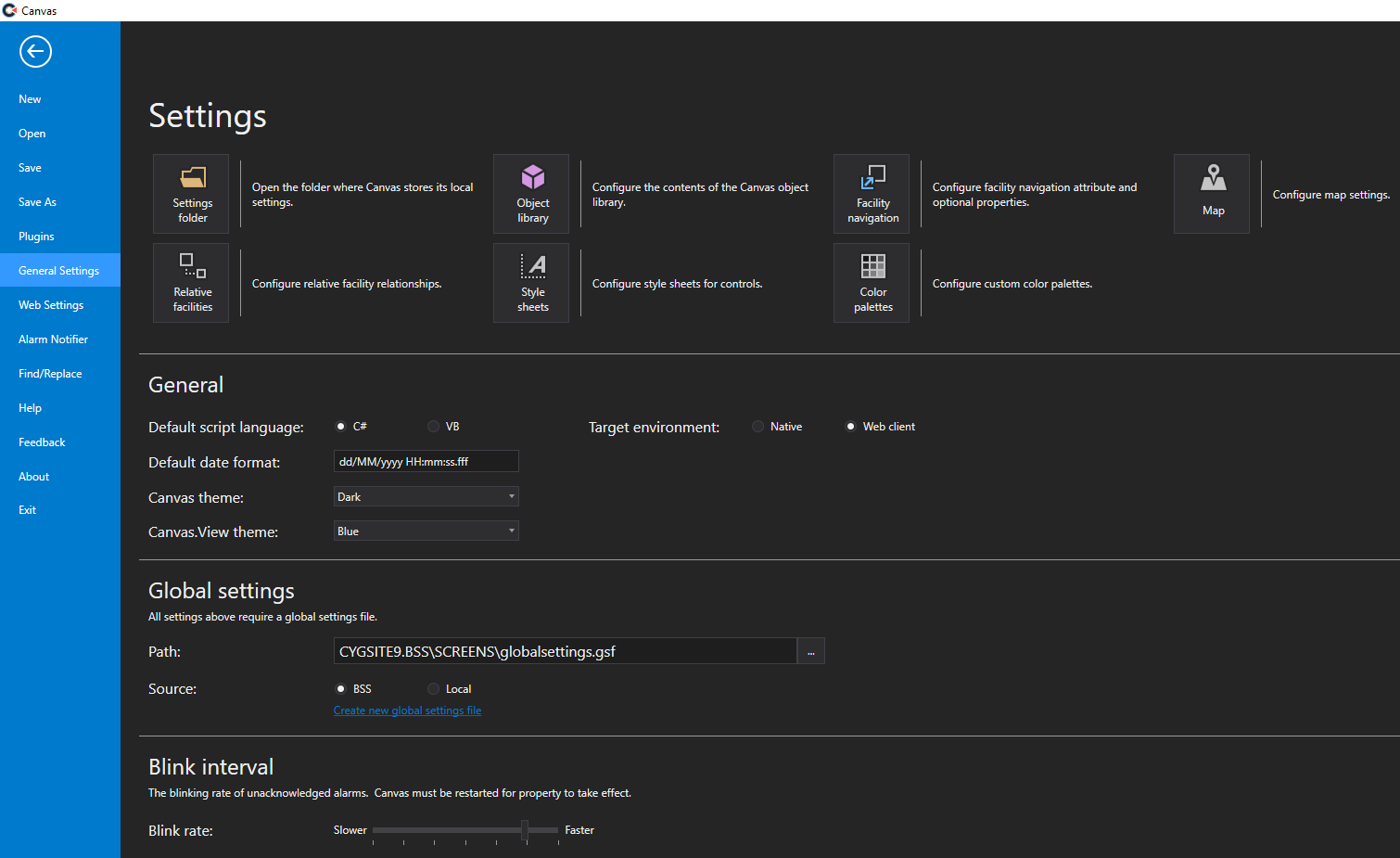Open Help in the sidebar

(60, 408)
